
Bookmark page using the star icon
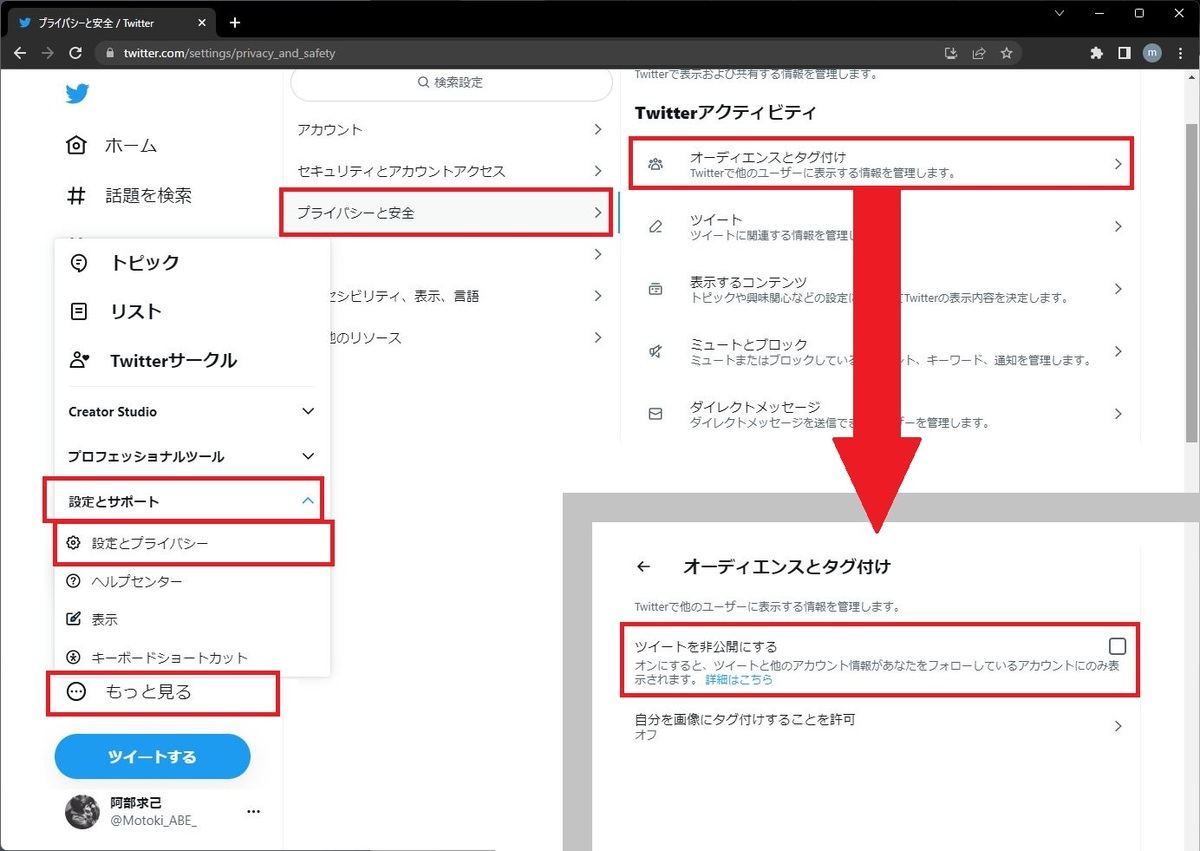pyautogui.click(x=1007, y=53)
